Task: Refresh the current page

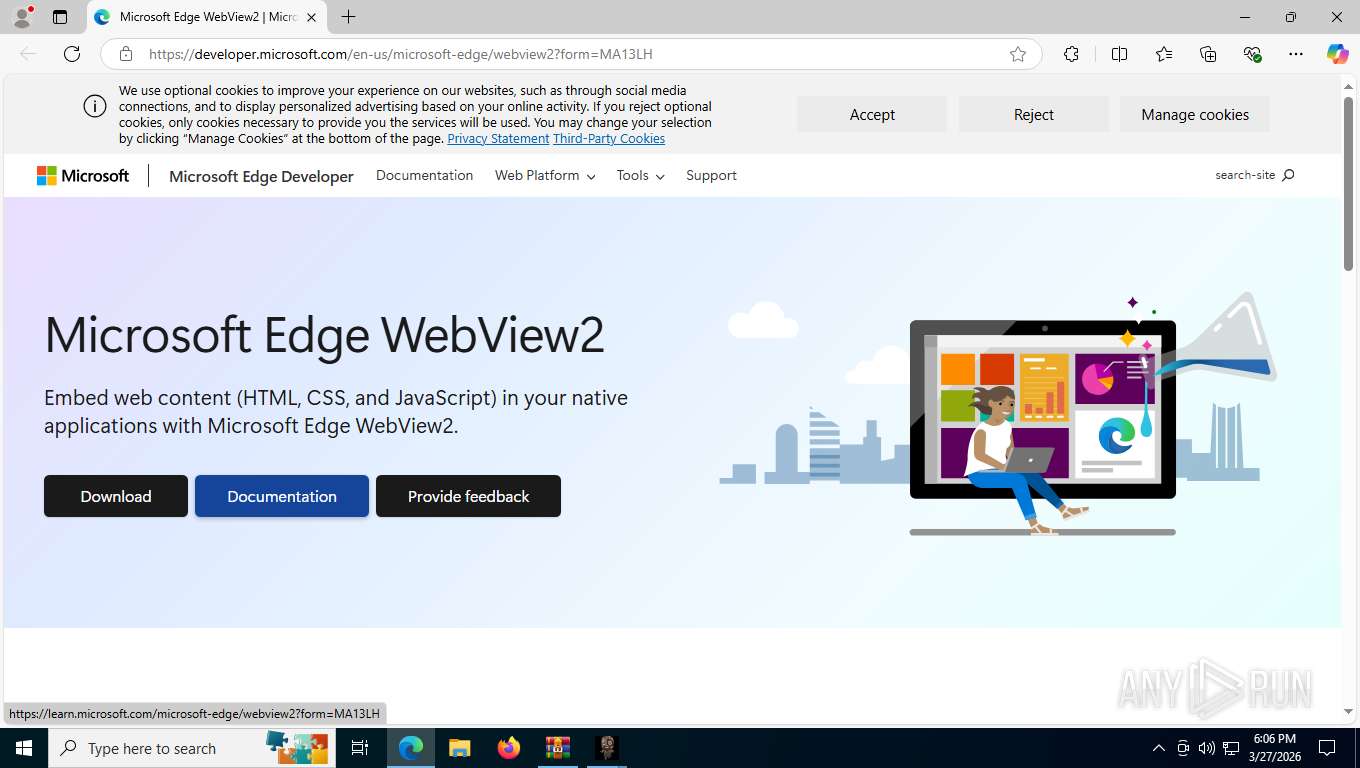Action: (72, 54)
